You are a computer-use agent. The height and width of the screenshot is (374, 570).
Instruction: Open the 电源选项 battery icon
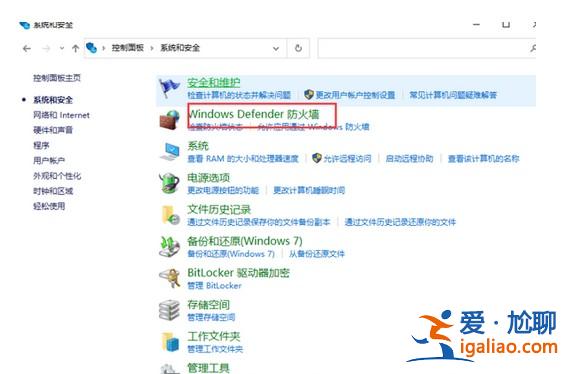point(169,183)
